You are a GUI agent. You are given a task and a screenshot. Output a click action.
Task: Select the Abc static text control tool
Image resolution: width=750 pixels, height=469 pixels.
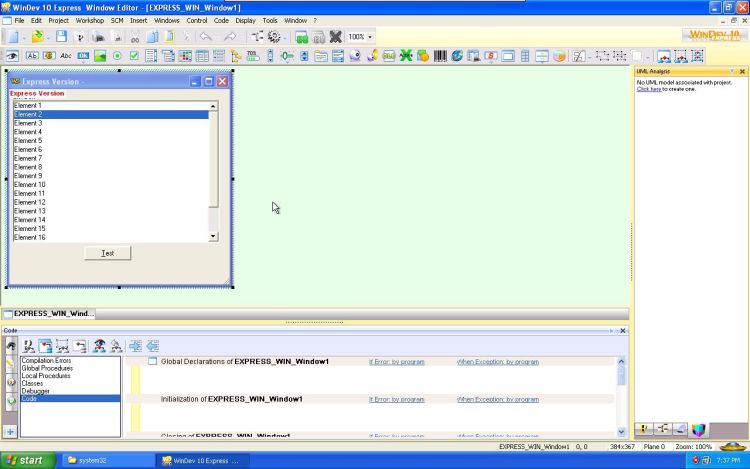point(66,56)
